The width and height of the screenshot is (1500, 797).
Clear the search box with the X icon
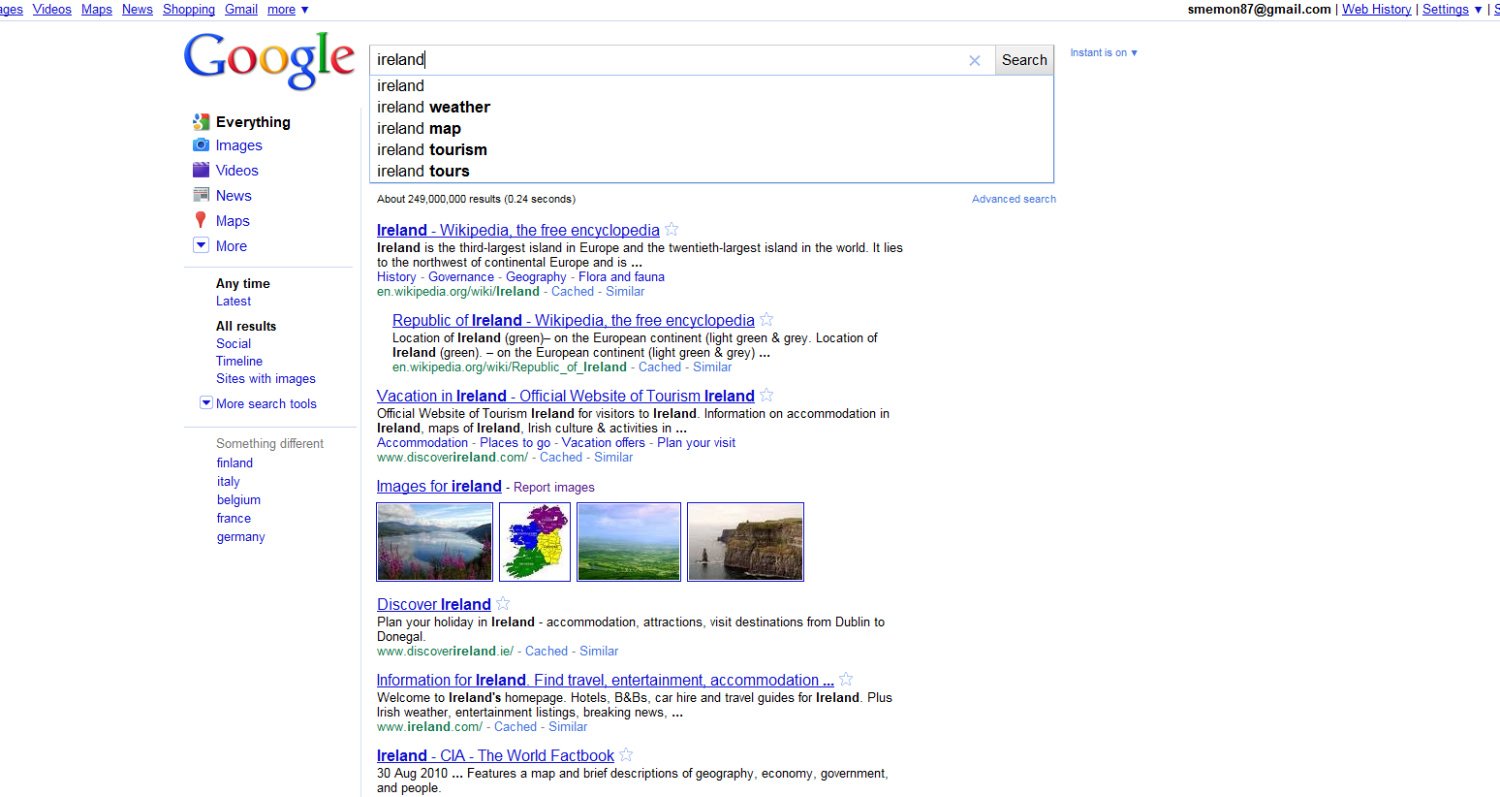click(974, 60)
